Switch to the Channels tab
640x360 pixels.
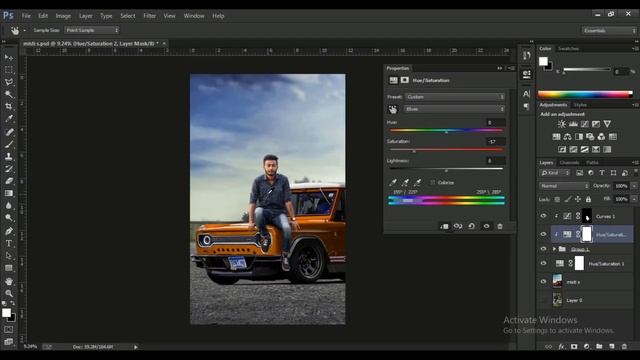click(x=569, y=162)
